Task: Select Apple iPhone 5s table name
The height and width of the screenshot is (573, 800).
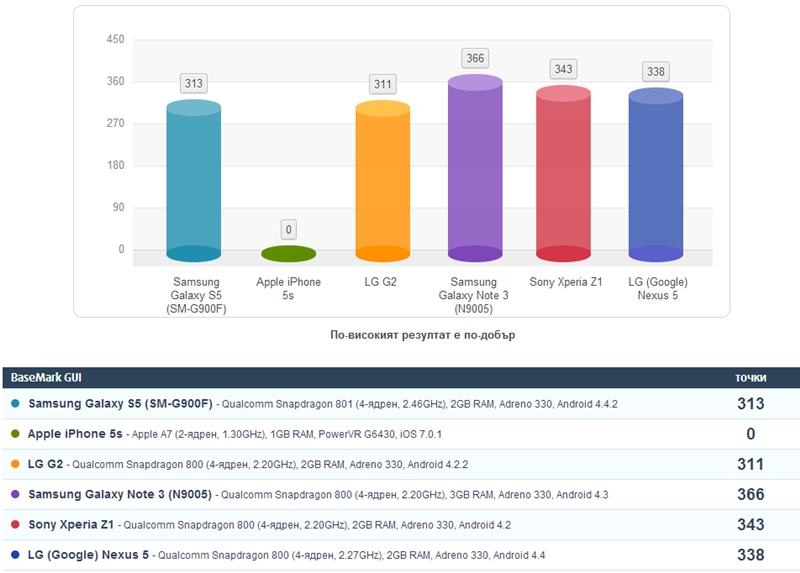Action: point(75,434)
